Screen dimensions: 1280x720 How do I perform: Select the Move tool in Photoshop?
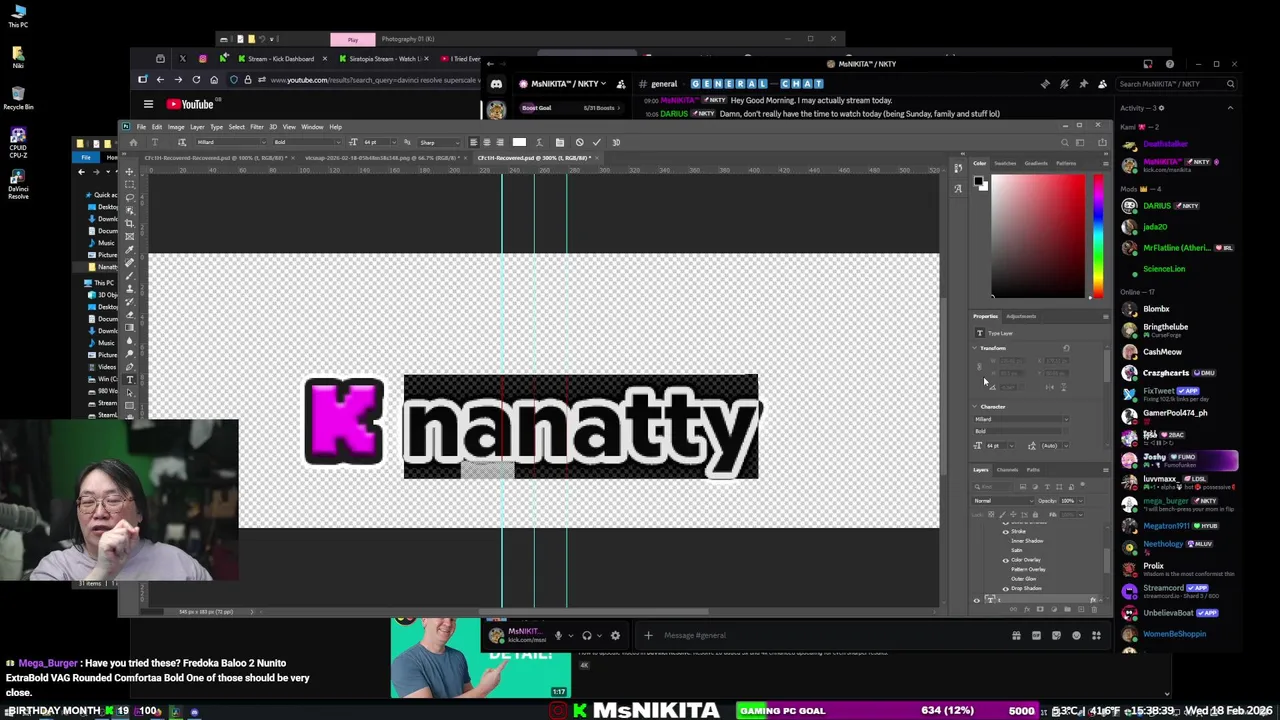coord(130,172)
